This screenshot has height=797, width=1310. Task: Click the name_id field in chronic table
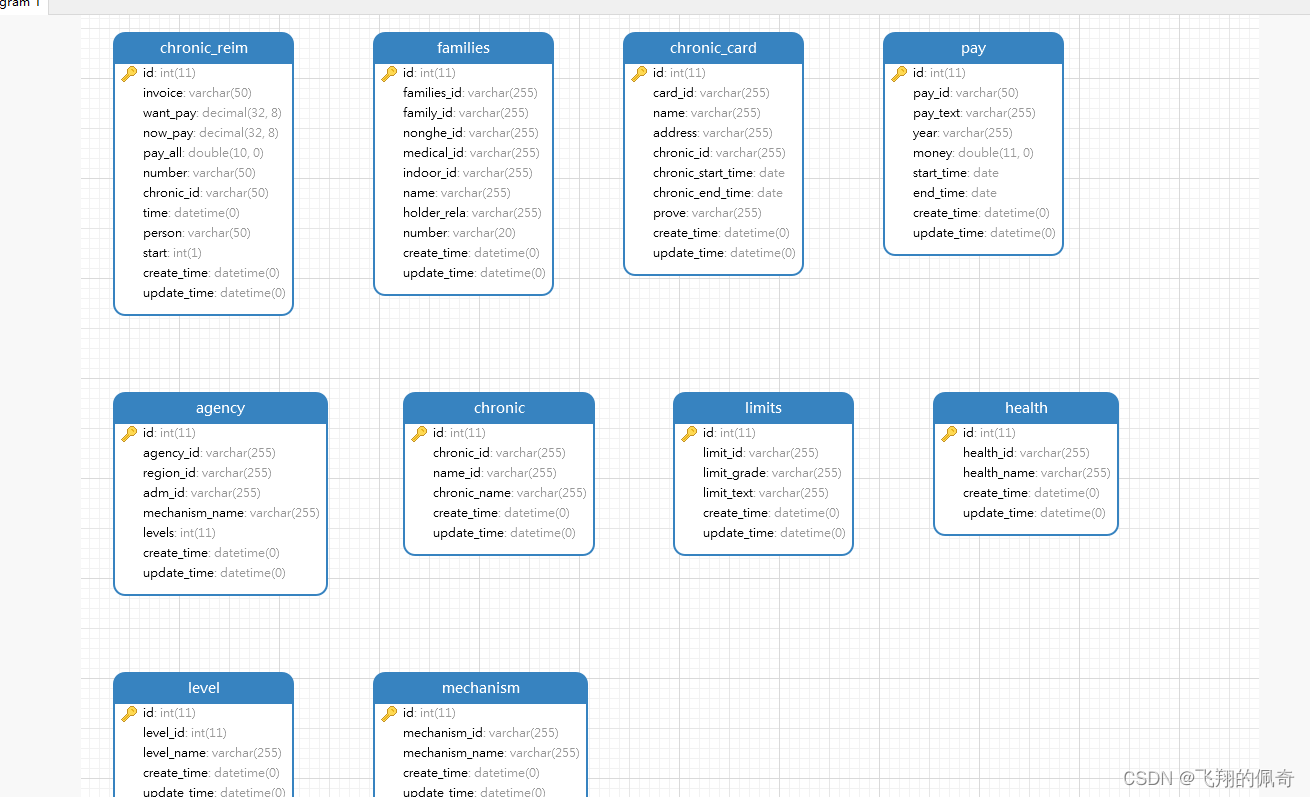[x=495, y=473]
